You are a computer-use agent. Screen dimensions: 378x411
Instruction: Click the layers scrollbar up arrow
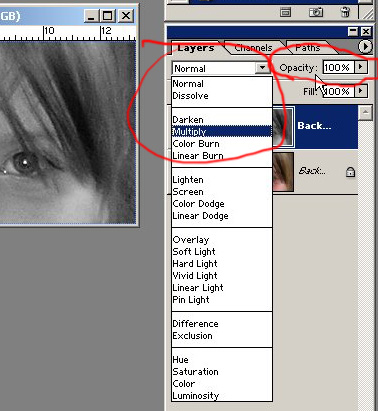click(365, 113)
